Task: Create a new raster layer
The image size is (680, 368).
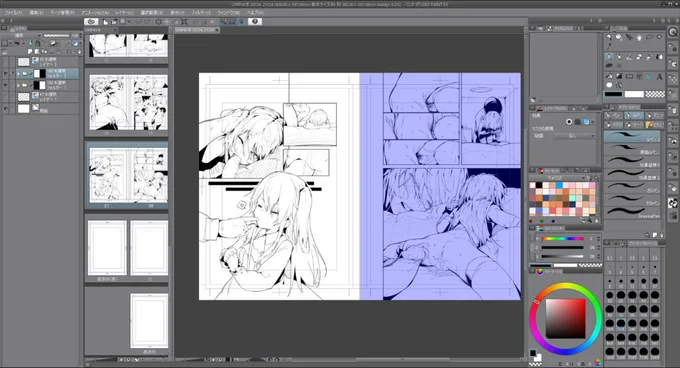Action: tap(30, 52)
